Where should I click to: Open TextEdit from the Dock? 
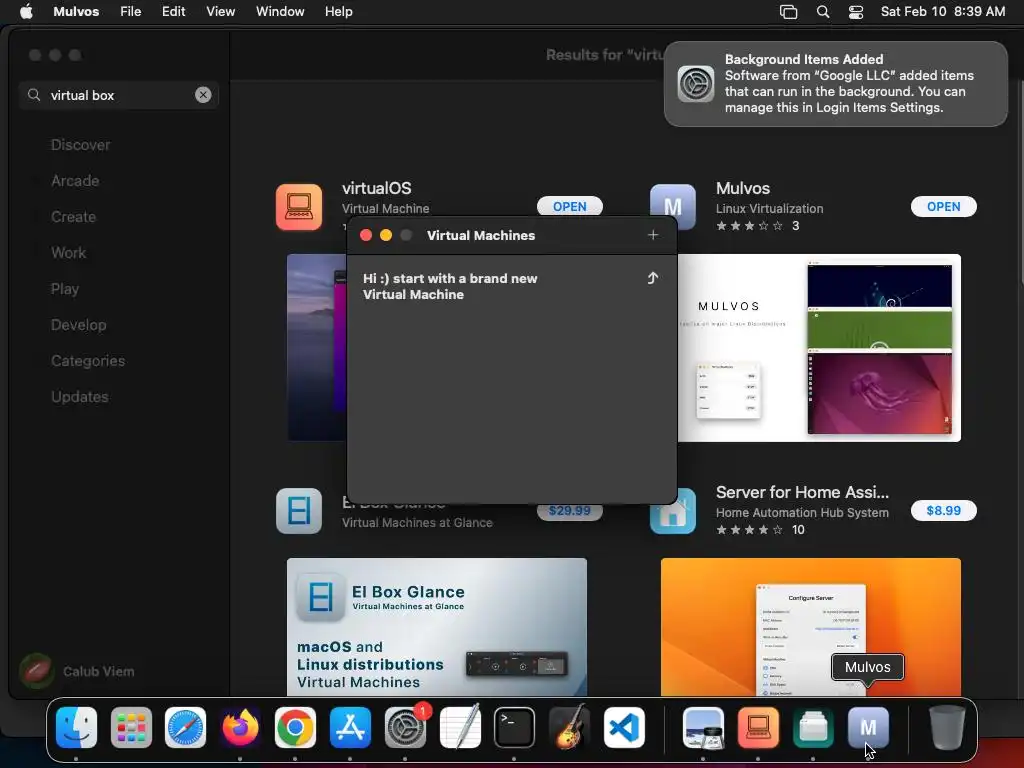click(x=460, y=728)
